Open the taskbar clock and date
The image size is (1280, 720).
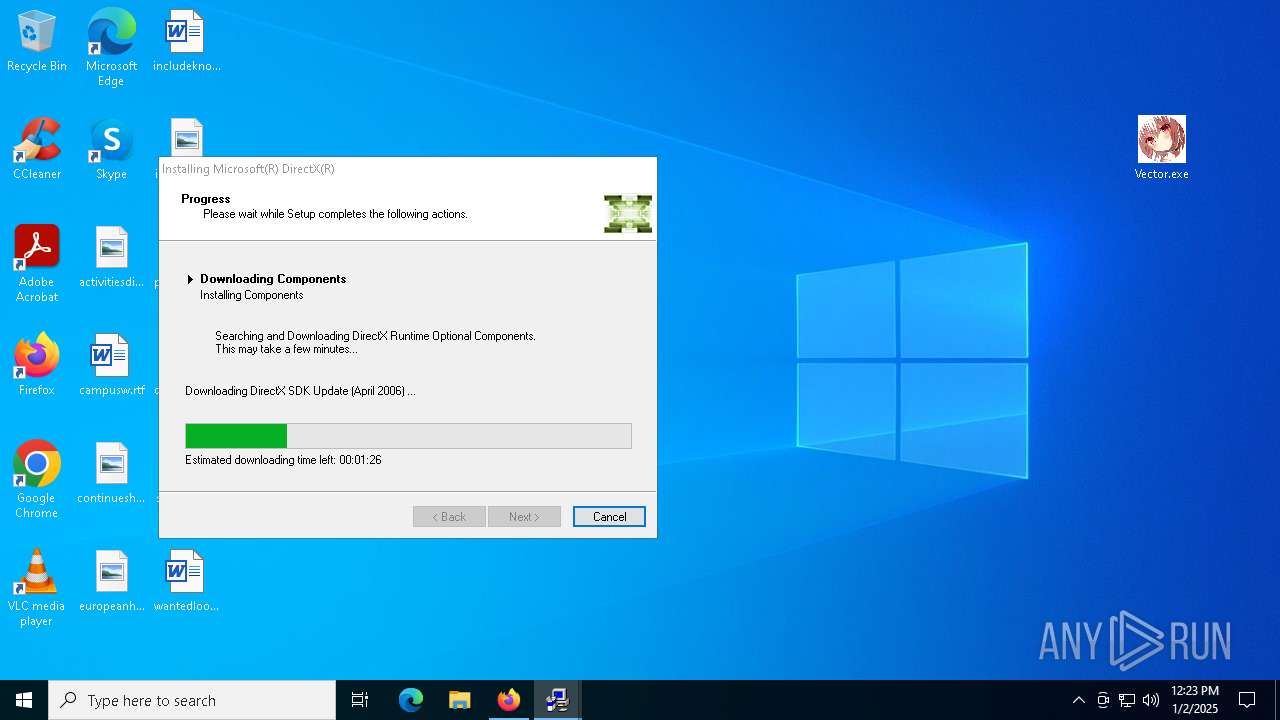point(1194,700)
